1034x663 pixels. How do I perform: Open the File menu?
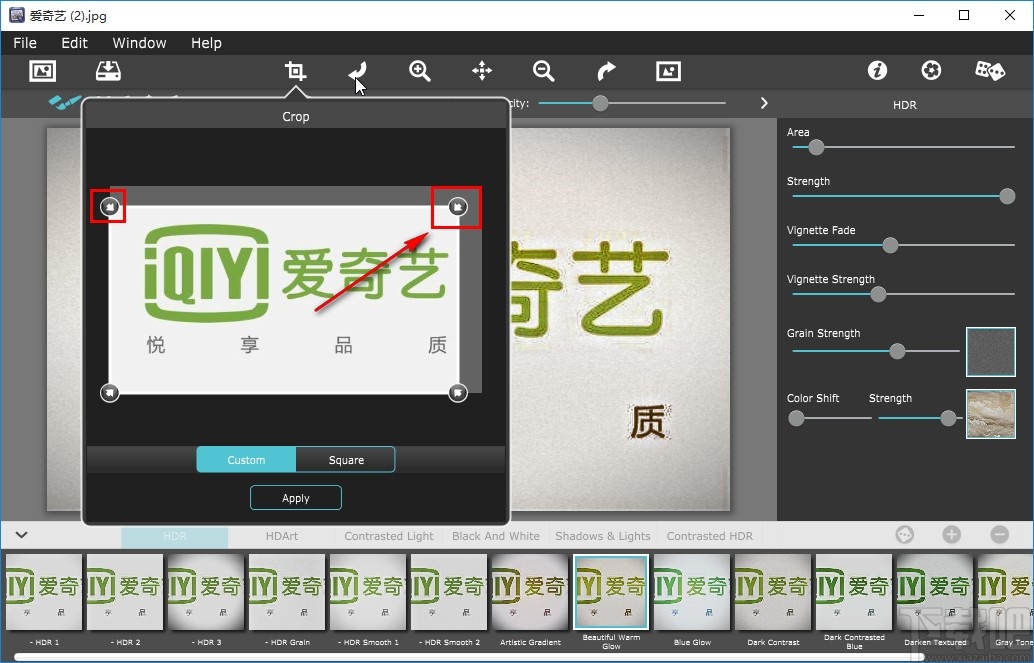(x=25, y=43)
